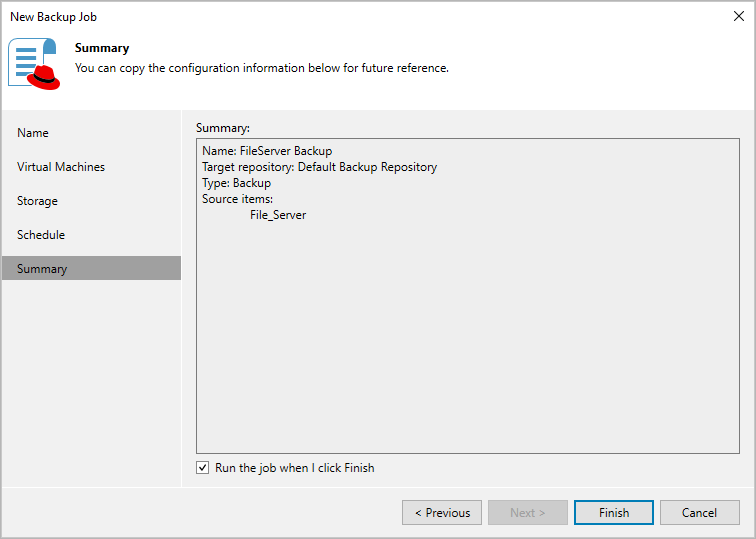This screenshot has height=539, width=756.
Task: Click Finish to create the job
Action: 614,512
